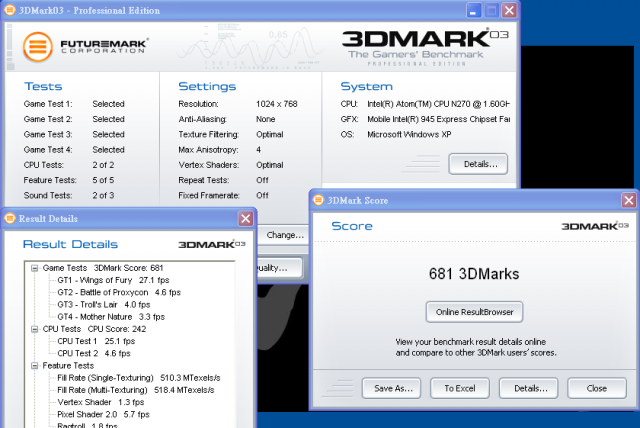Select CPU Test 1 25.1 fps row
The width and height of the screenshot is (640, 428).
(x=96, y=341)
